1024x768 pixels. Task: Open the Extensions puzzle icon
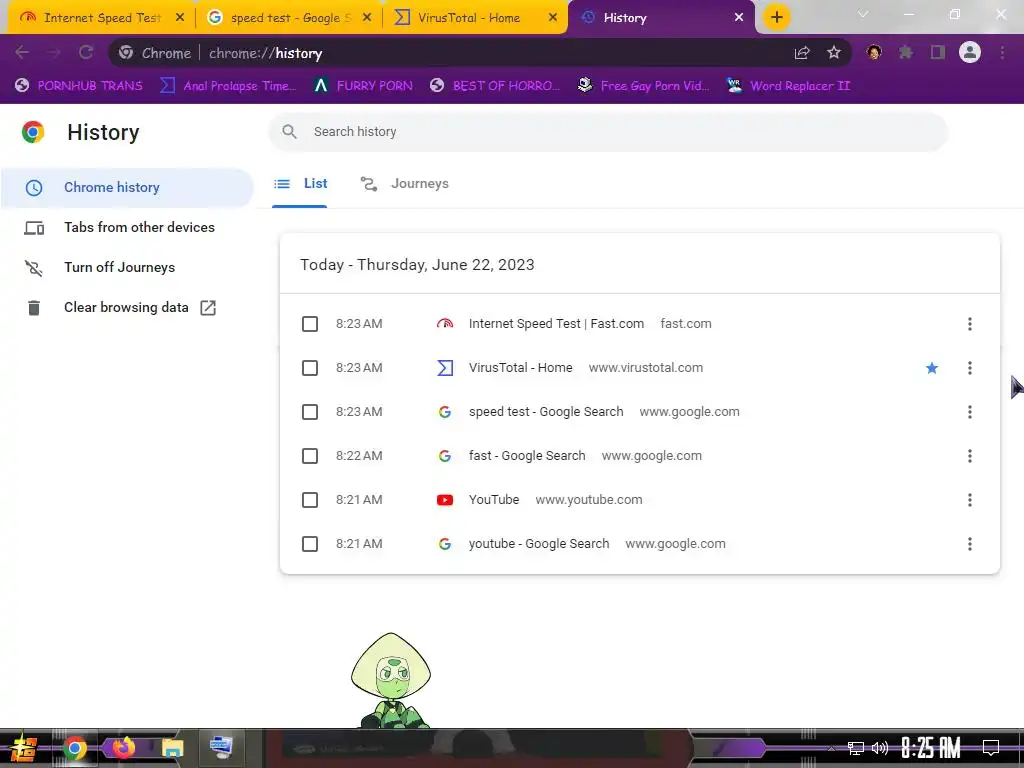906,52
